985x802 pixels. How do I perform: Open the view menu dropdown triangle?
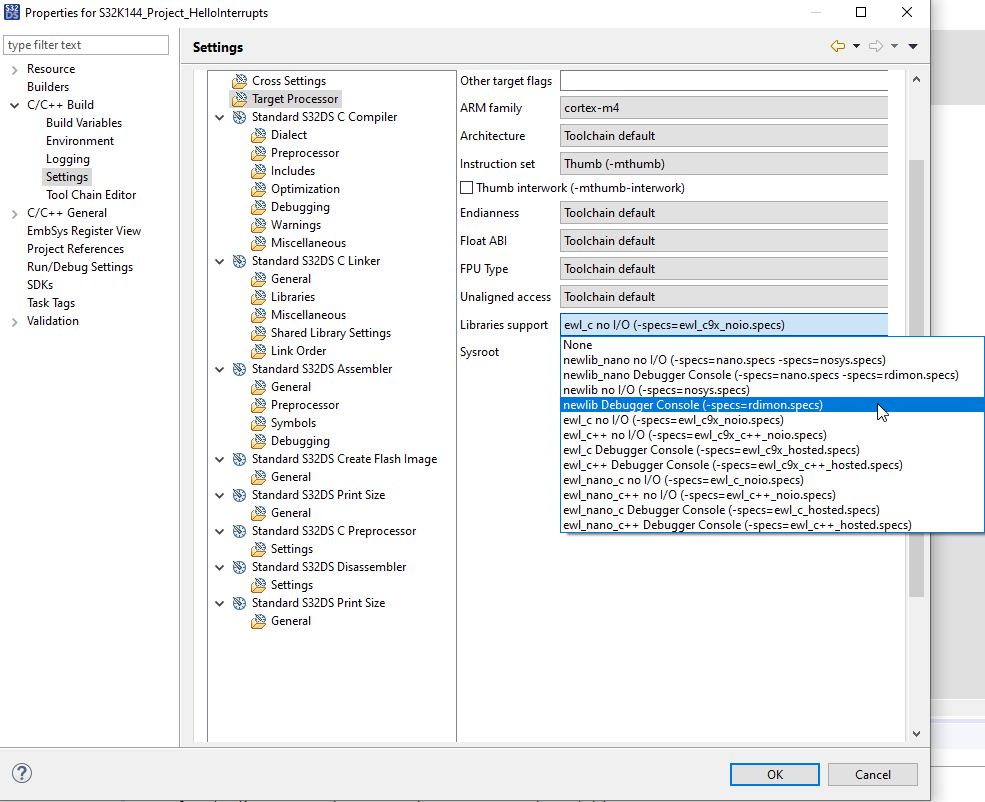pyautogui.click(x=913, y=46)
